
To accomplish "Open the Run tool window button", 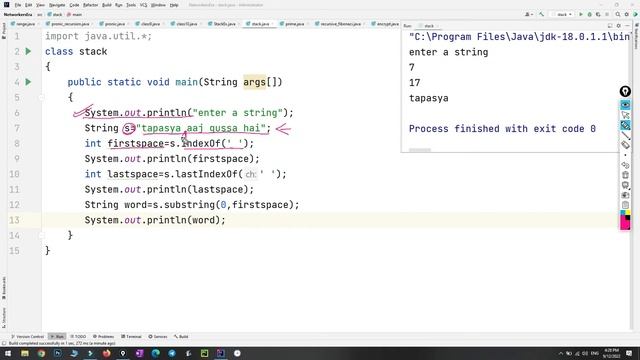I will 57,337.
